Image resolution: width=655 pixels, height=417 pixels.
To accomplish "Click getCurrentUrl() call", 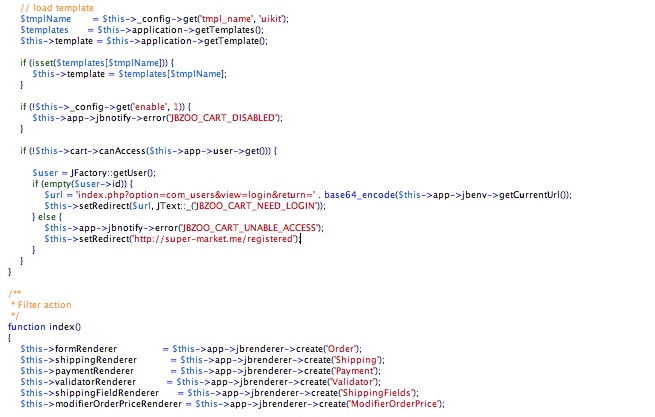I will [533, 195].
